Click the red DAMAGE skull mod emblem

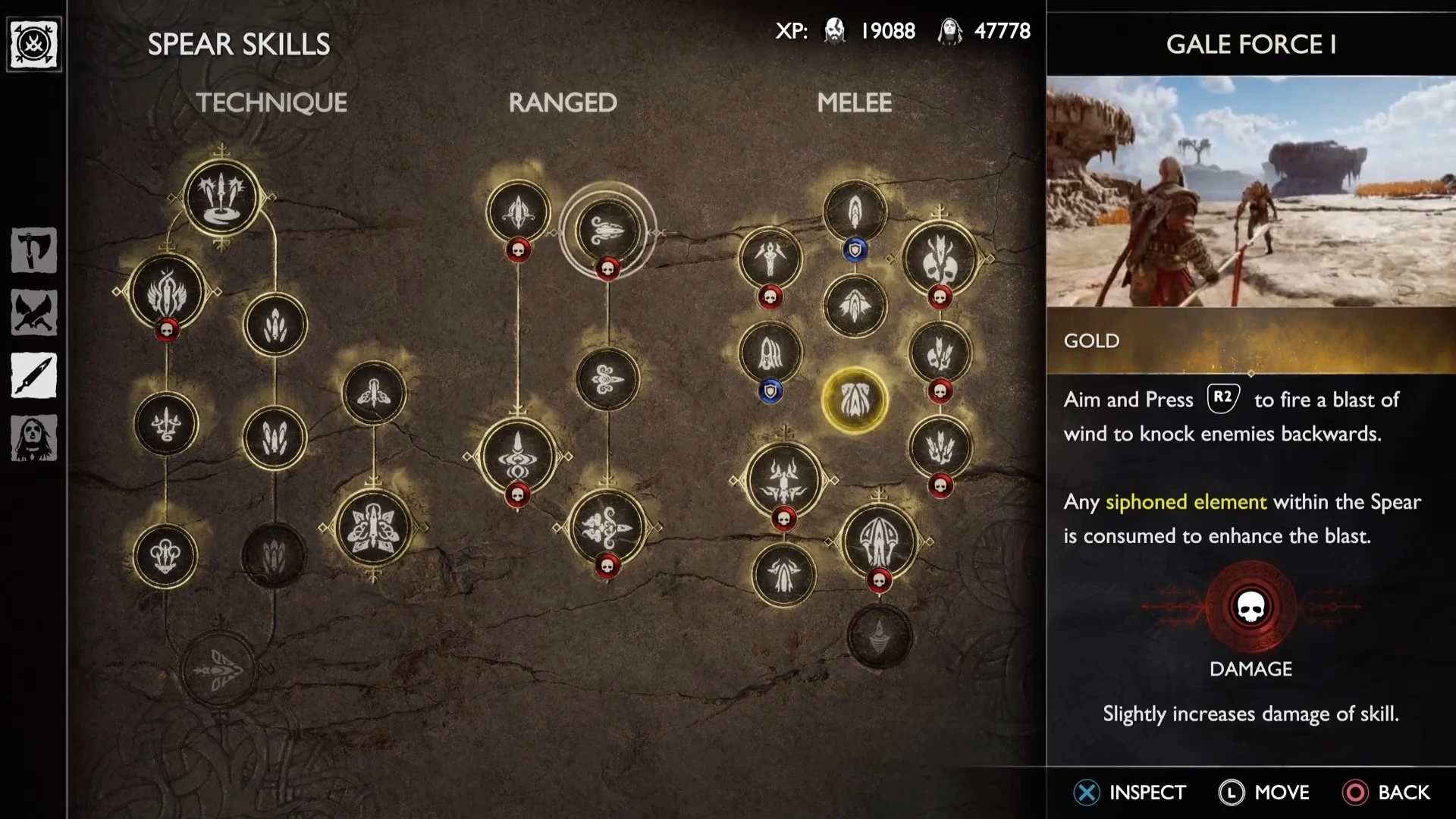pos(1251,607)
